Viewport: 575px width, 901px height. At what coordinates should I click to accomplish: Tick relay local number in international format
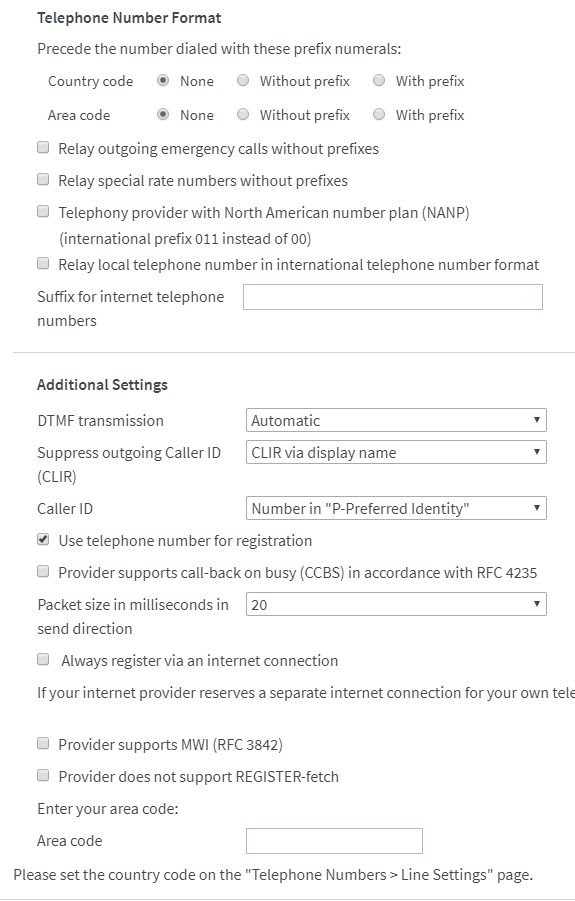click(43, 263)
